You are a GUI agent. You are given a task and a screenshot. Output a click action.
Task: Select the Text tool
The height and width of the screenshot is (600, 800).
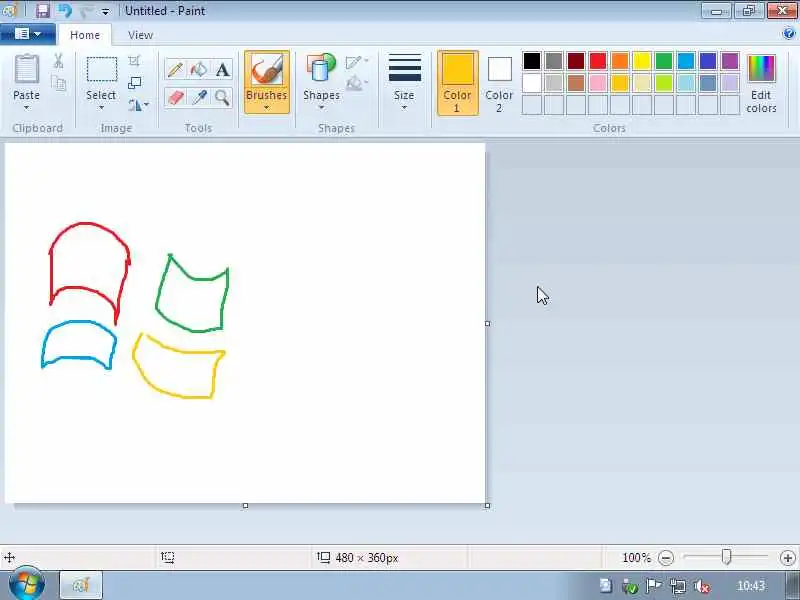pos(222,69)
